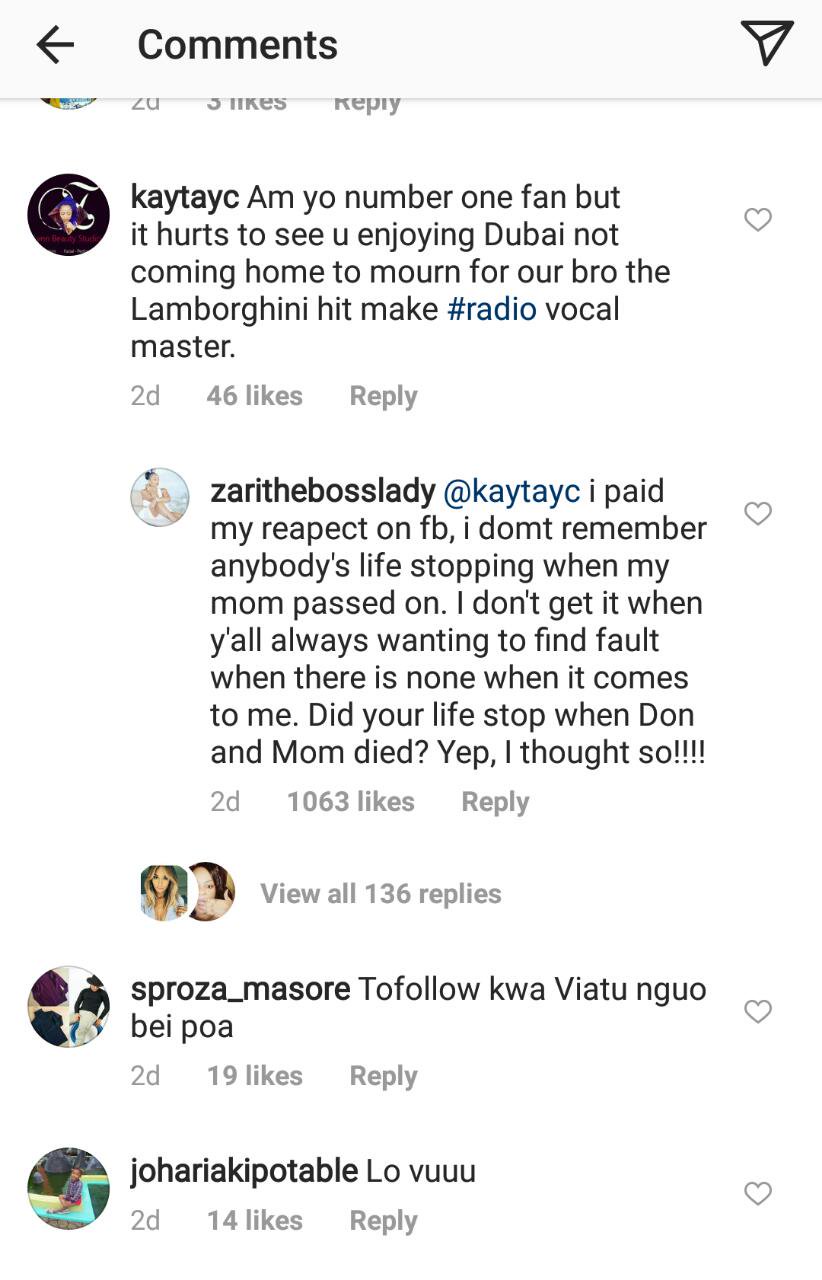Screen dimensions: 822x1280
Task: Reply to sproza_masore's comment
Action: coord(383,1076)
